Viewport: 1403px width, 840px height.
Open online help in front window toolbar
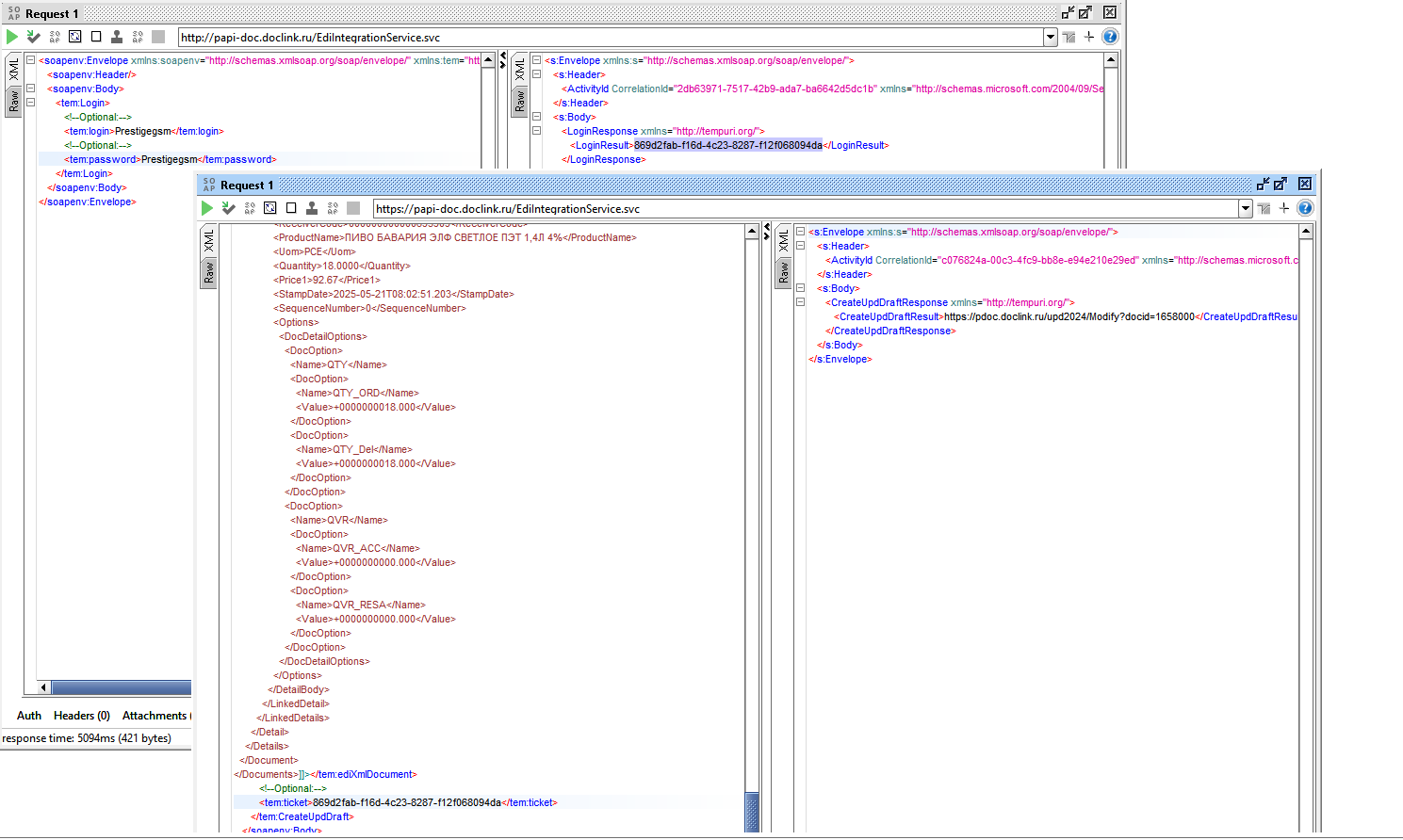[1305, 208]
